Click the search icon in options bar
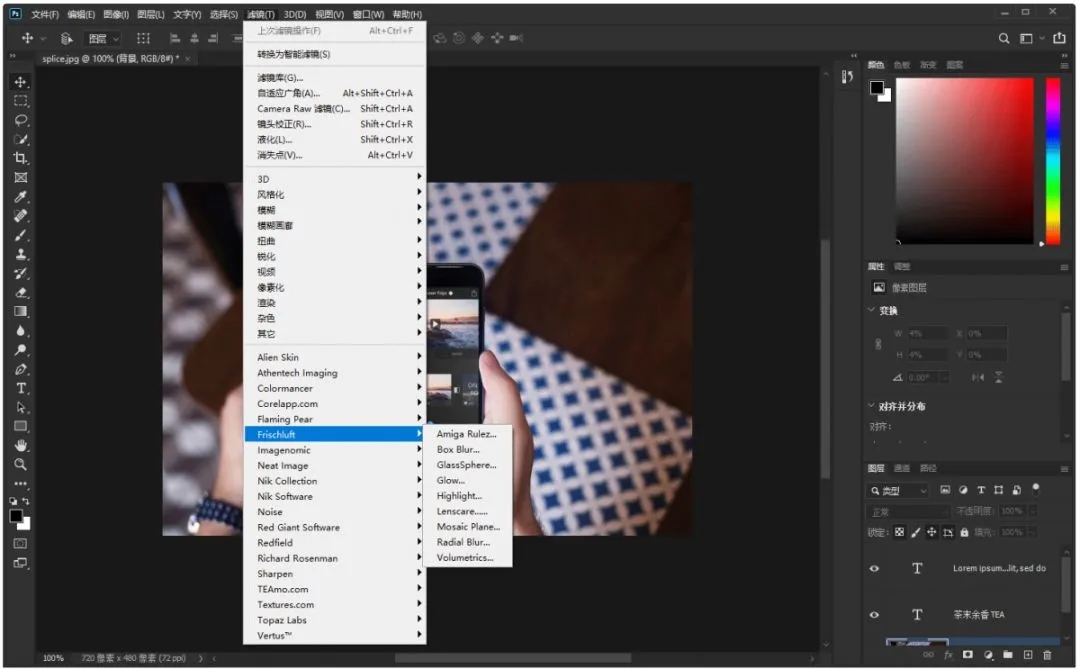Image resolution: width=1080 pixels, height=669 pixels. click(x=1004, y=38)
